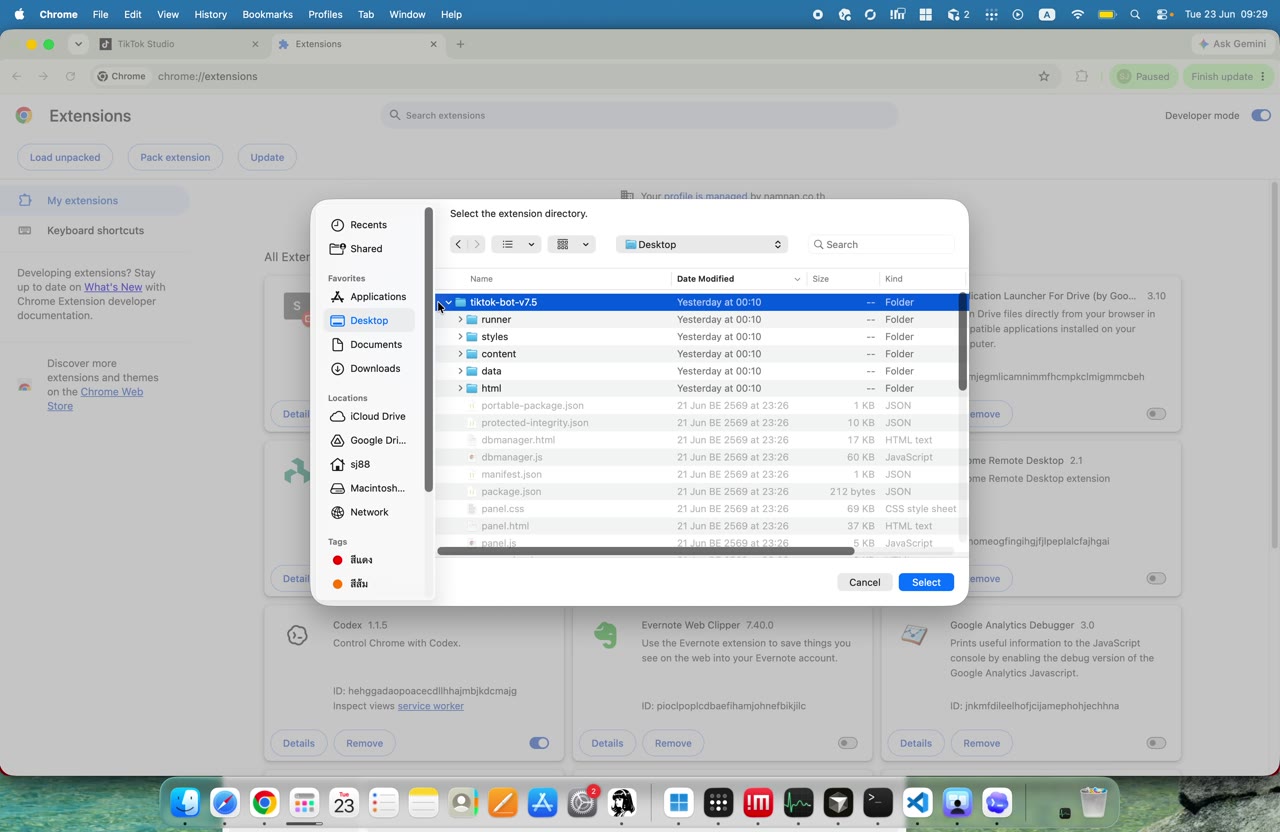Open the Chrome tab search dropdown
This screenshot has height=832, width=1280.
pos(78,44)
